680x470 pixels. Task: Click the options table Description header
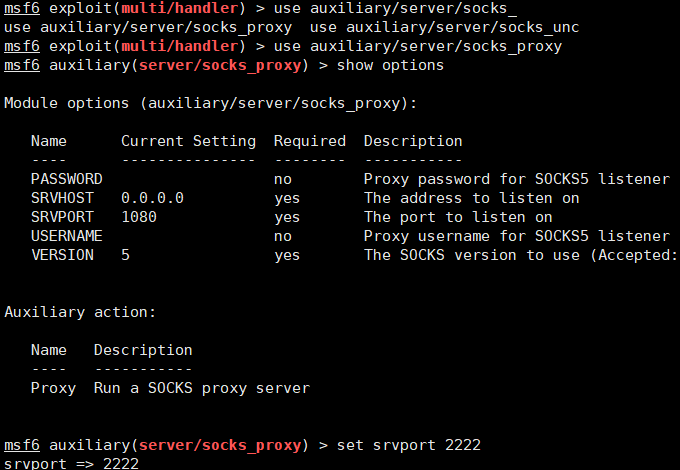[413, 141]
